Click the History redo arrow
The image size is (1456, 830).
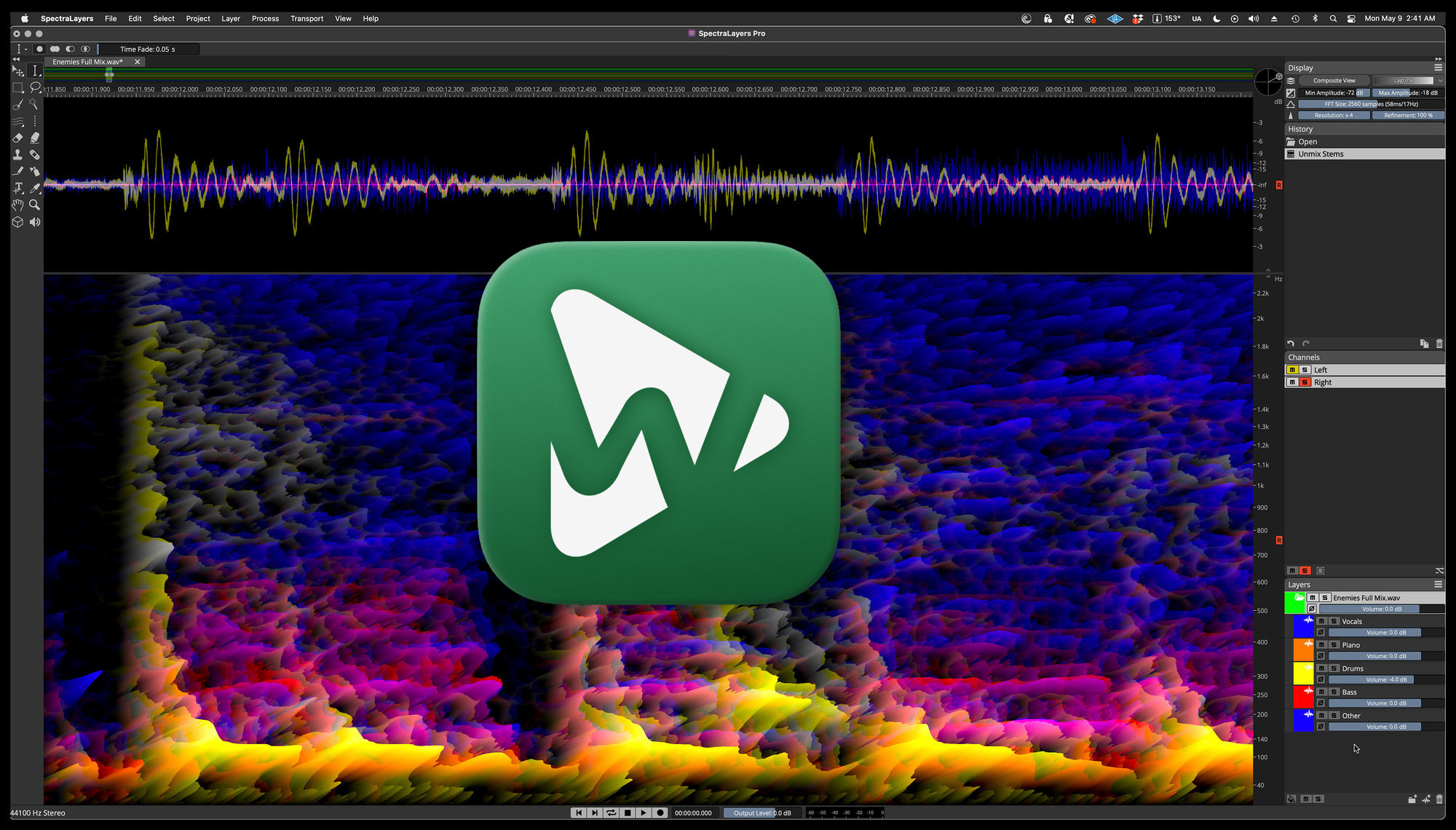pyautogui.click(x=1306, y=344)
